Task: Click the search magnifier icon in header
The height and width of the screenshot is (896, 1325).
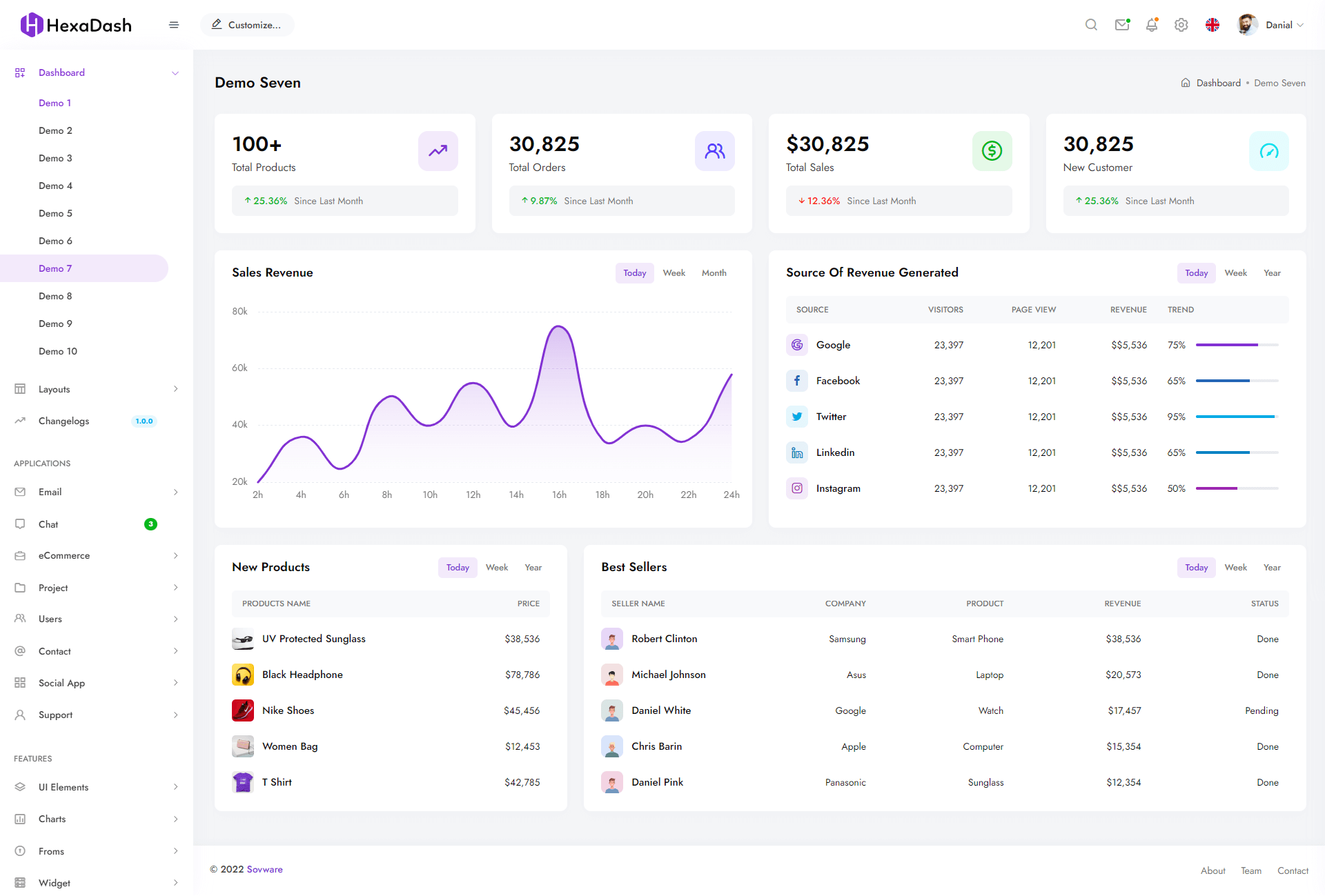Action: pos(1091,25)
